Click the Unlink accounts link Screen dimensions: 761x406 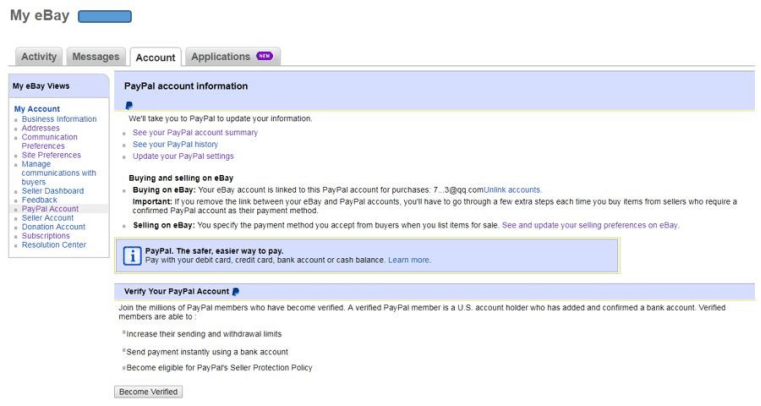point(512,189)
